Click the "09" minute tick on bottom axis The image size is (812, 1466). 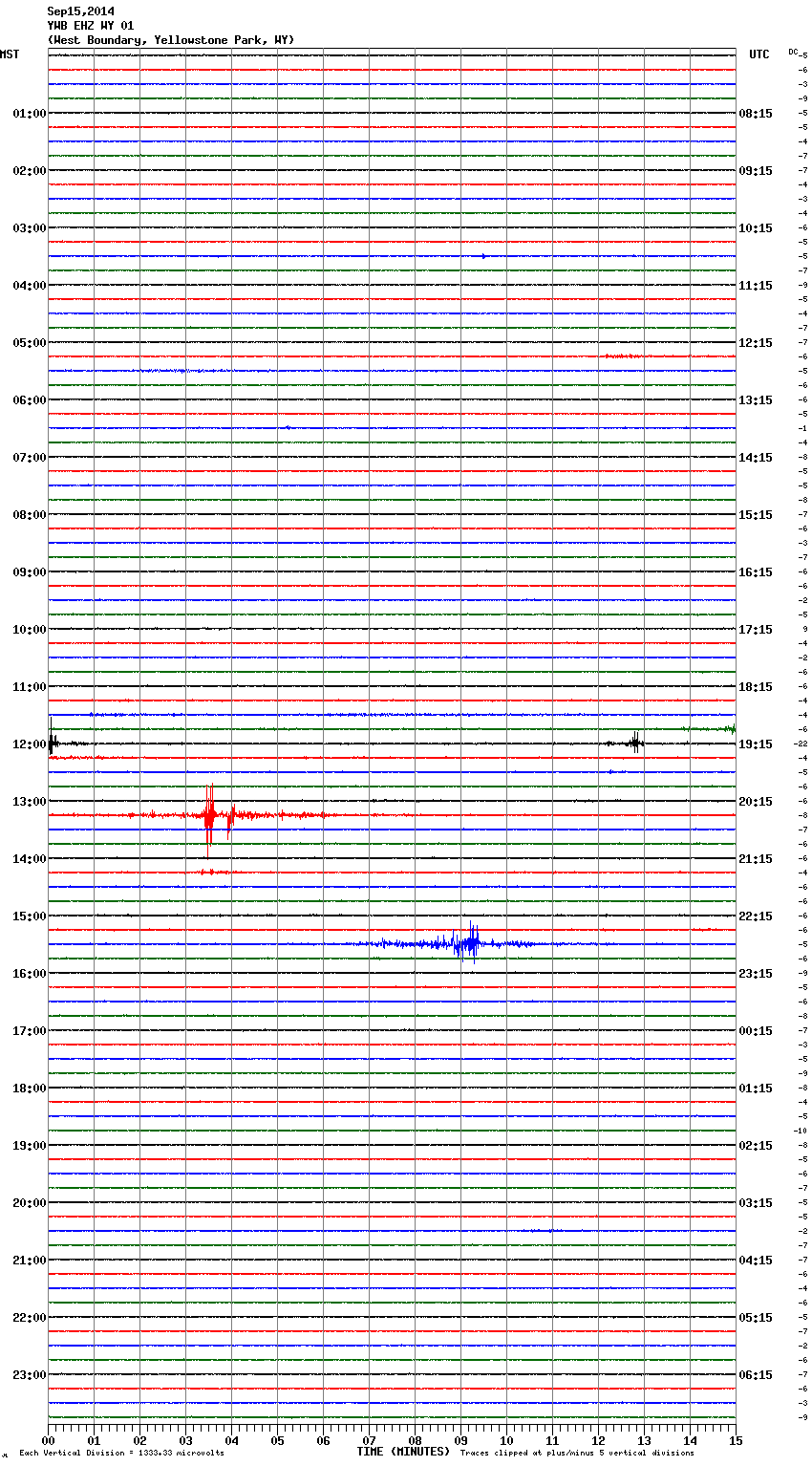(460, 1440)
